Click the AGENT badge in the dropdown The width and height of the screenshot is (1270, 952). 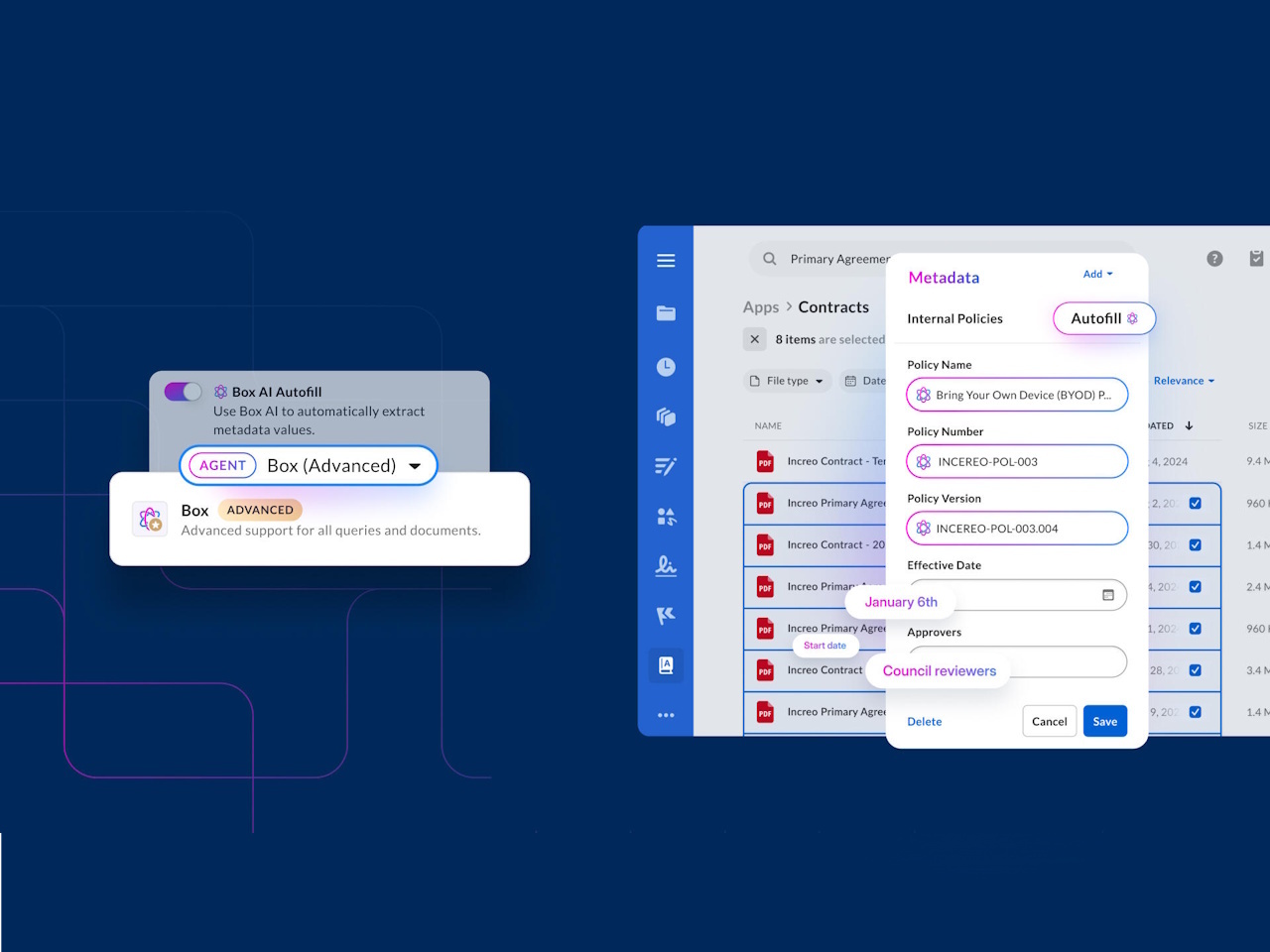coord(223,466)
